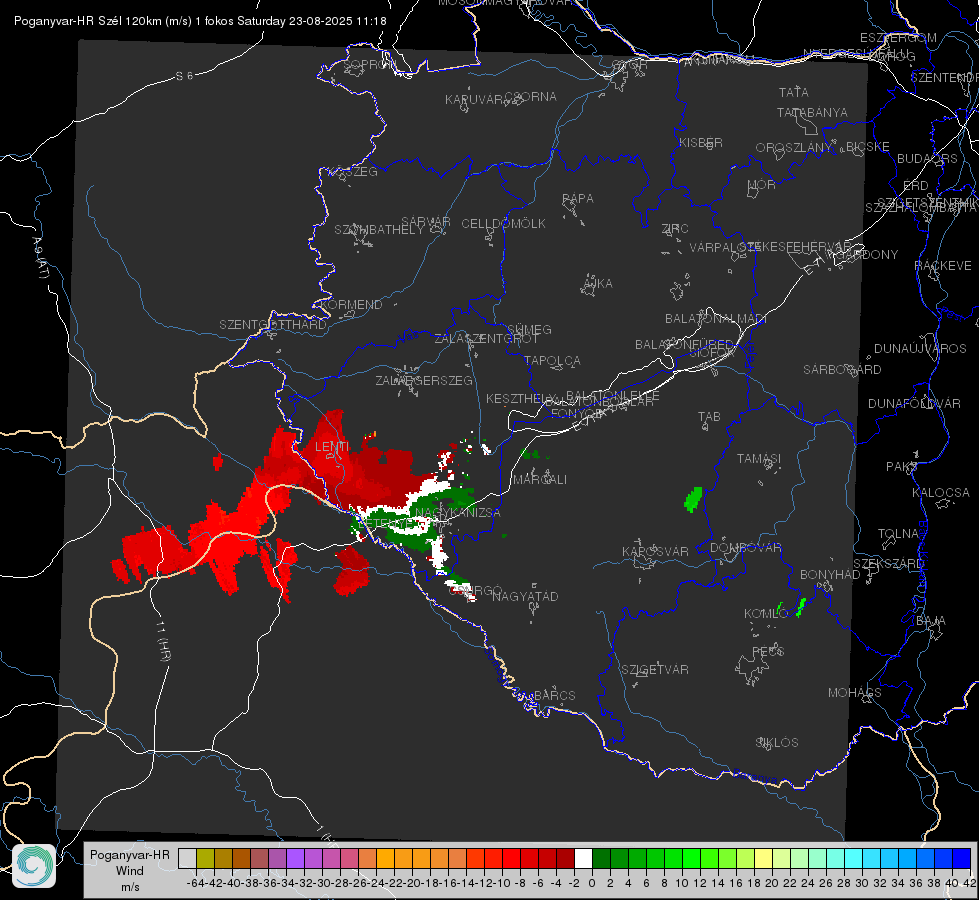Viewport: 979px width, 900px height.
Task: Click the 11 (HR) road label
Action: click(164, 641)
